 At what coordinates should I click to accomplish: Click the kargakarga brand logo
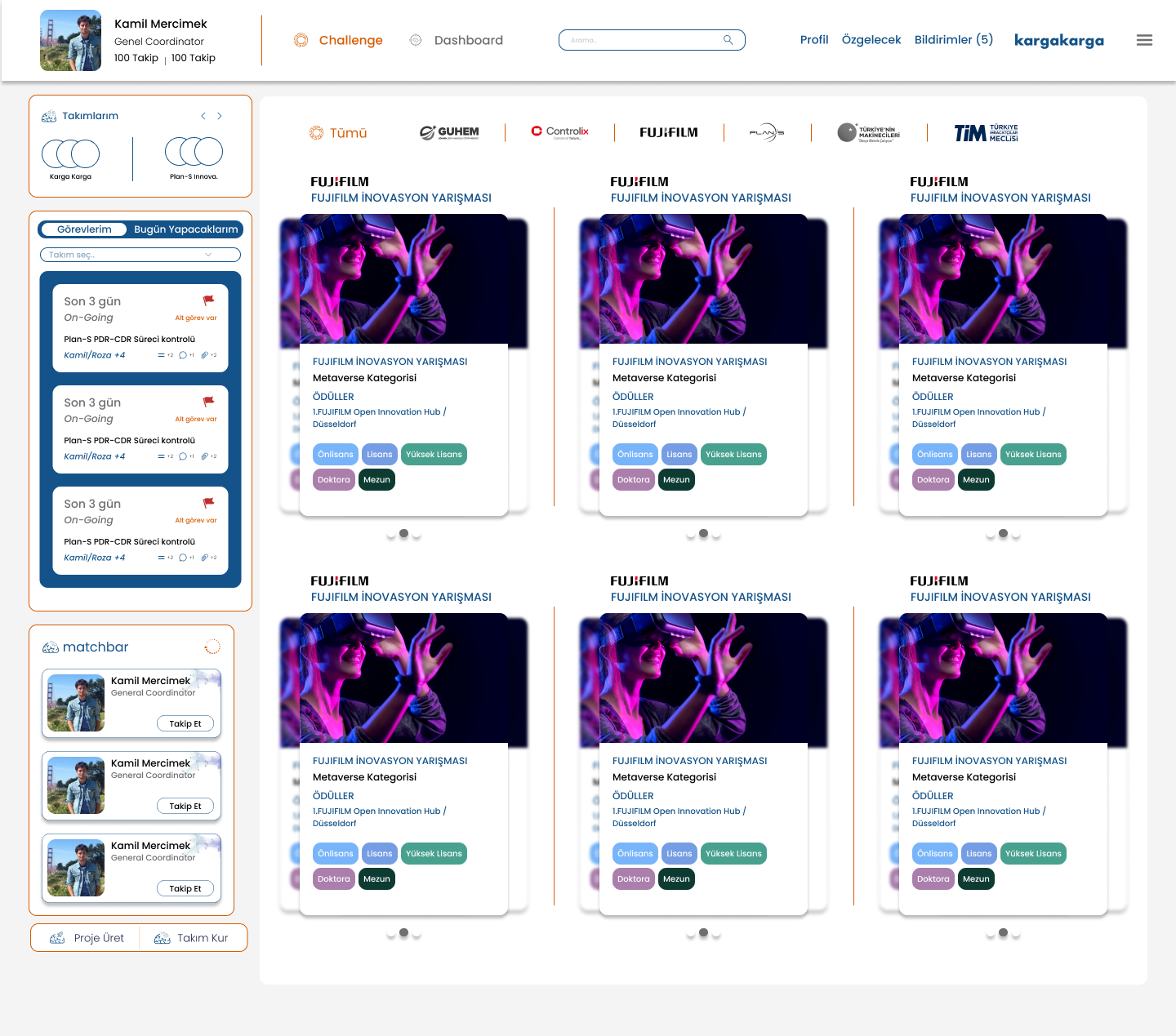1058,40
